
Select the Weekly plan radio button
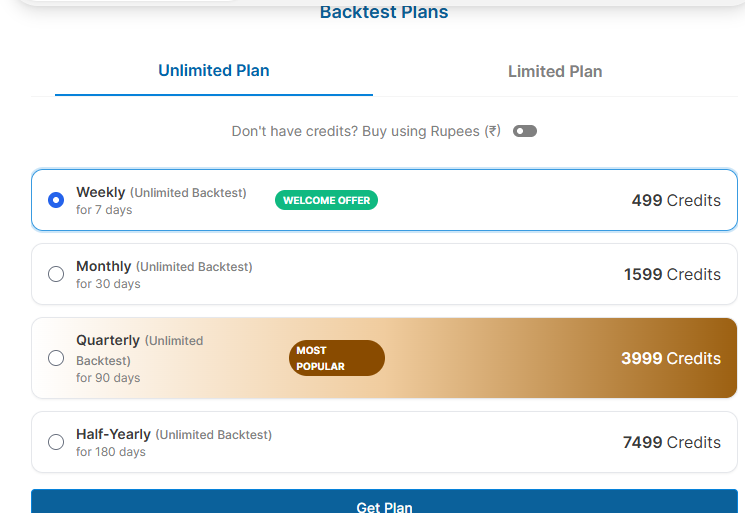click(56, 200)
